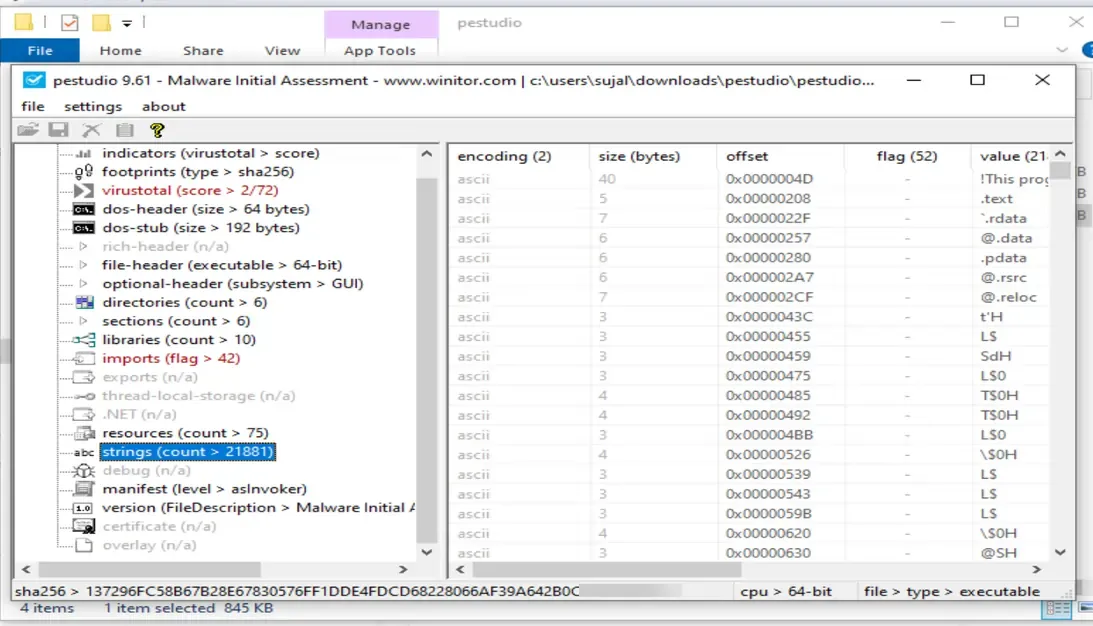The width and height of the screenshot is (1093, 626).
Task: Click the clipboard toolbar icon
Action: coord(124,130)
